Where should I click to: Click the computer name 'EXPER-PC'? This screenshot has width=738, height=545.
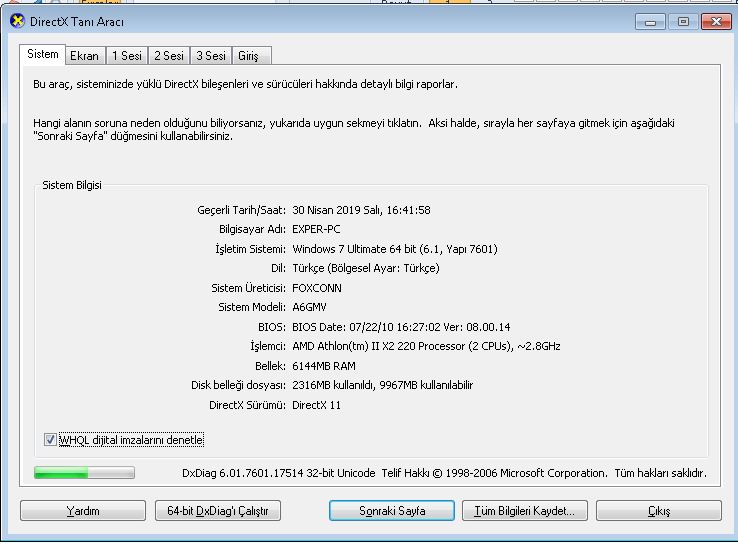tap(316, 229)
